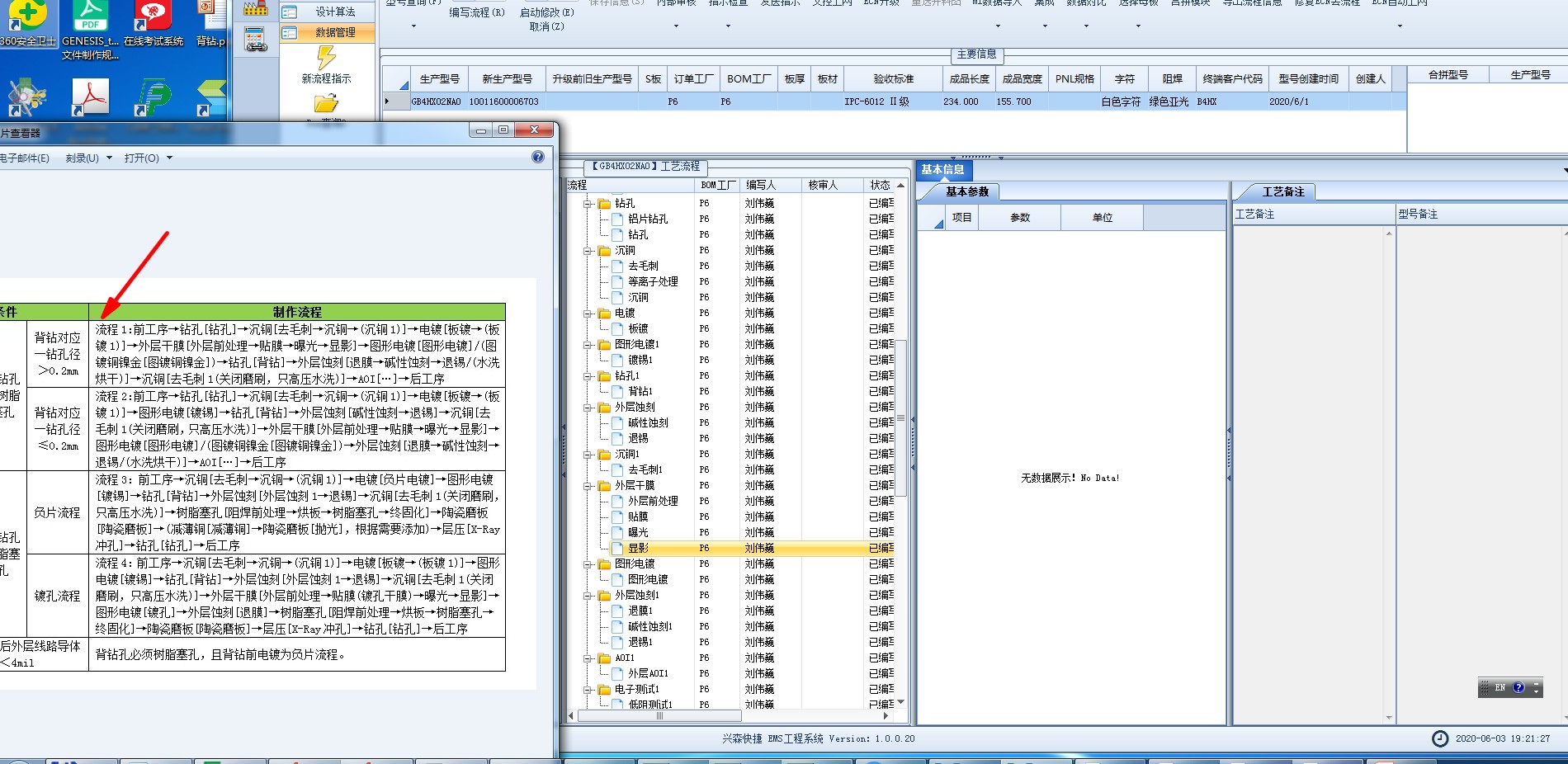Collapse the 钻孔1 tree node

[x=588, y=376]
